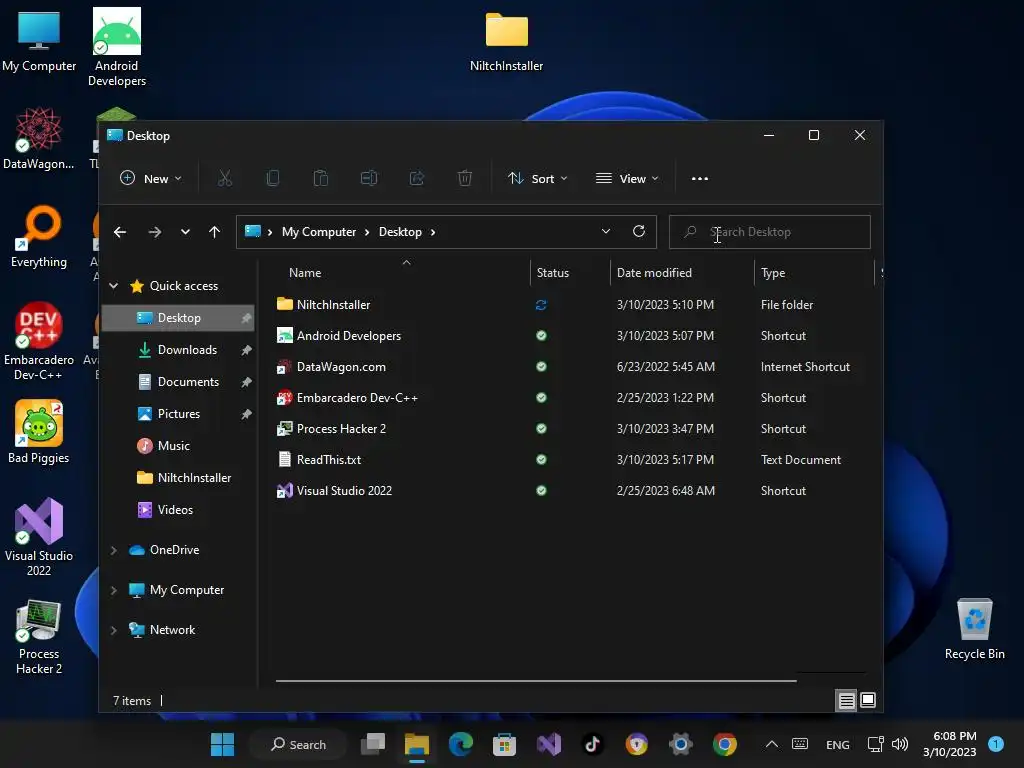1024x768 pixels.
Task: Select Videos in navigation pane
Action: click(178, 510)
